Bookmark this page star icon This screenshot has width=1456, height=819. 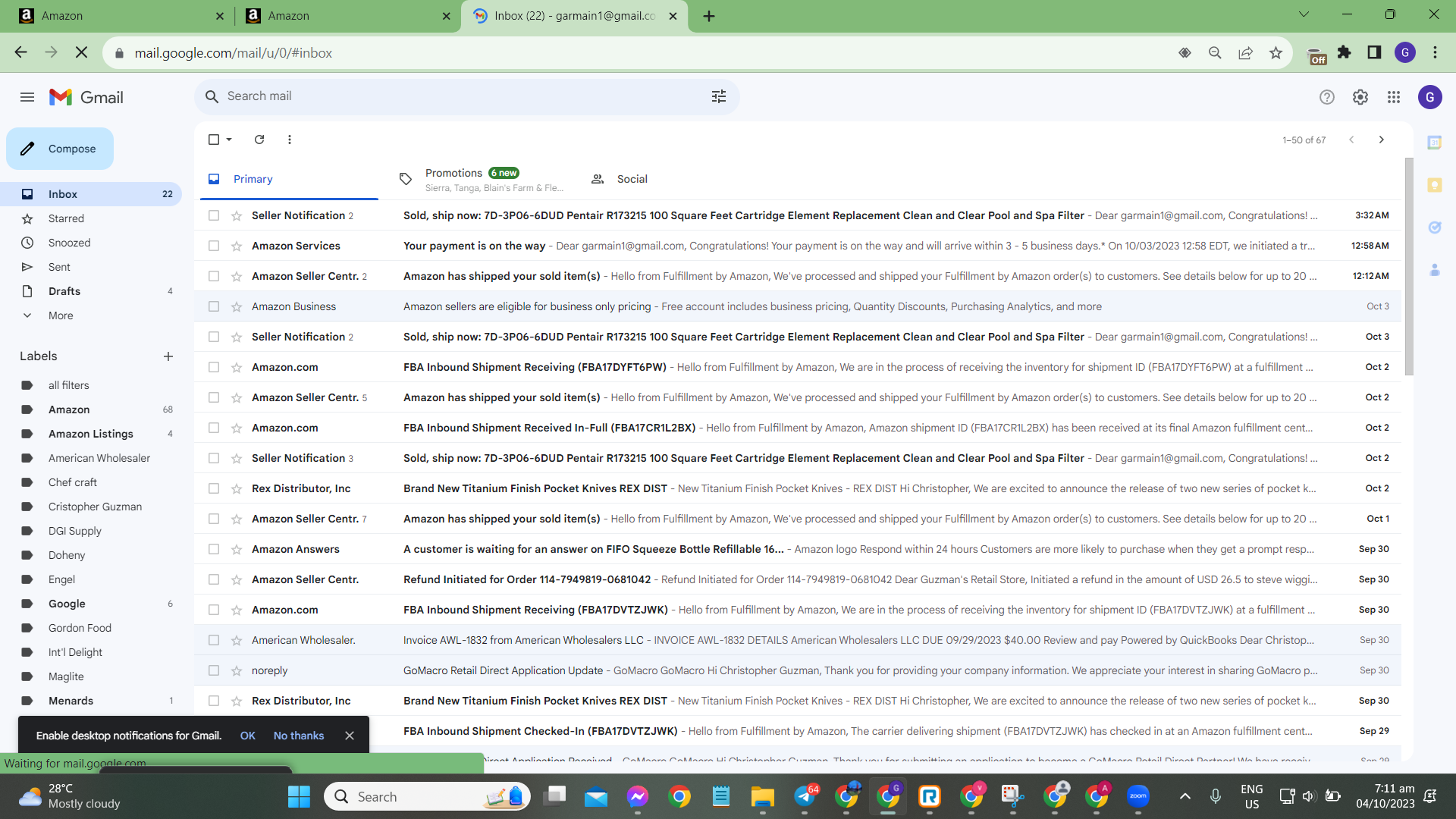1276,53
